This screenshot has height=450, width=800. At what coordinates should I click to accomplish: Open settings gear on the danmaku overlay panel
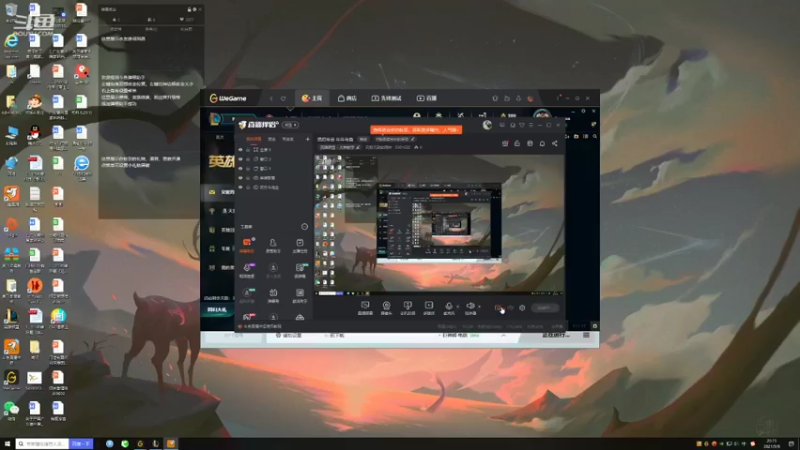pos(194,9)
